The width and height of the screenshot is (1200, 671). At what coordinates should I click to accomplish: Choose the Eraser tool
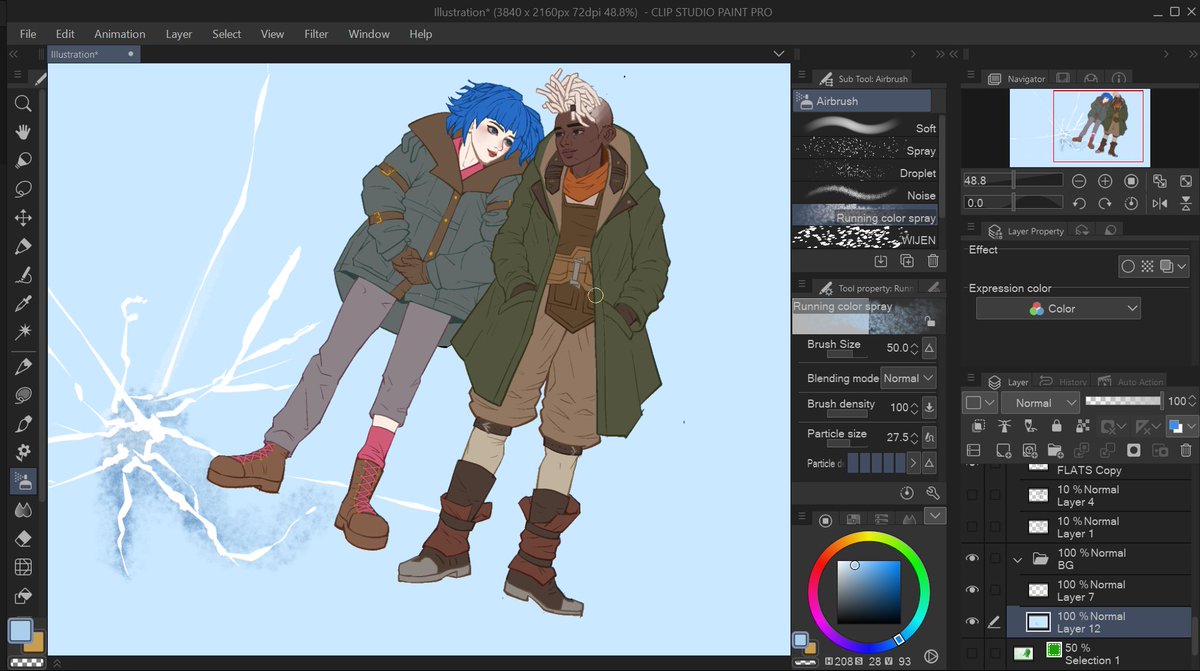pyautogui.click(x=22, y=538)
